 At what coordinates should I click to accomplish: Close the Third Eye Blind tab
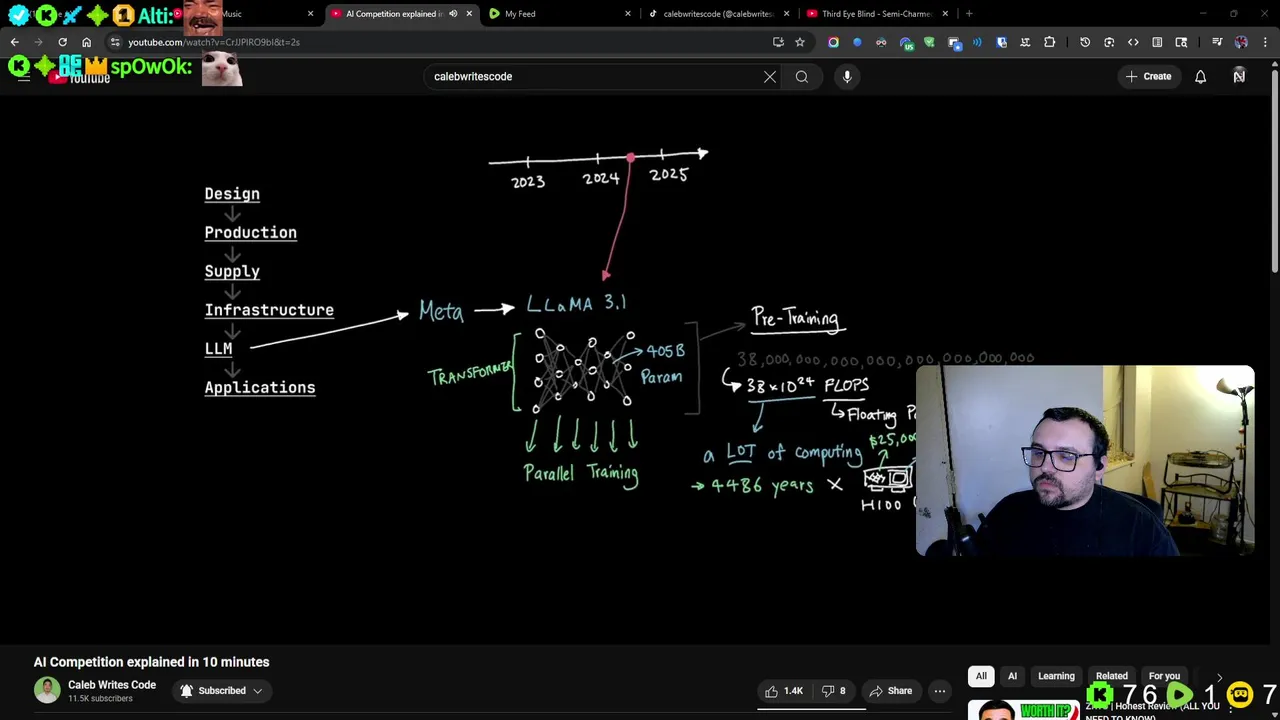pyautogui.click(x=945, y=14)
